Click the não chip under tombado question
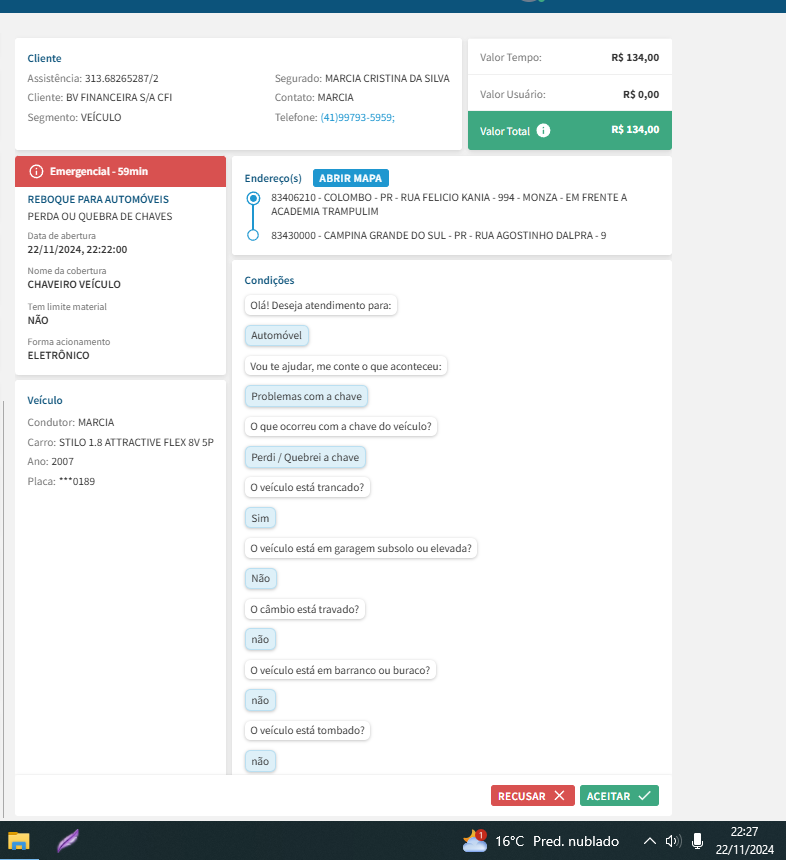Screen dimensions: 786x860 (x=260, y=761)
